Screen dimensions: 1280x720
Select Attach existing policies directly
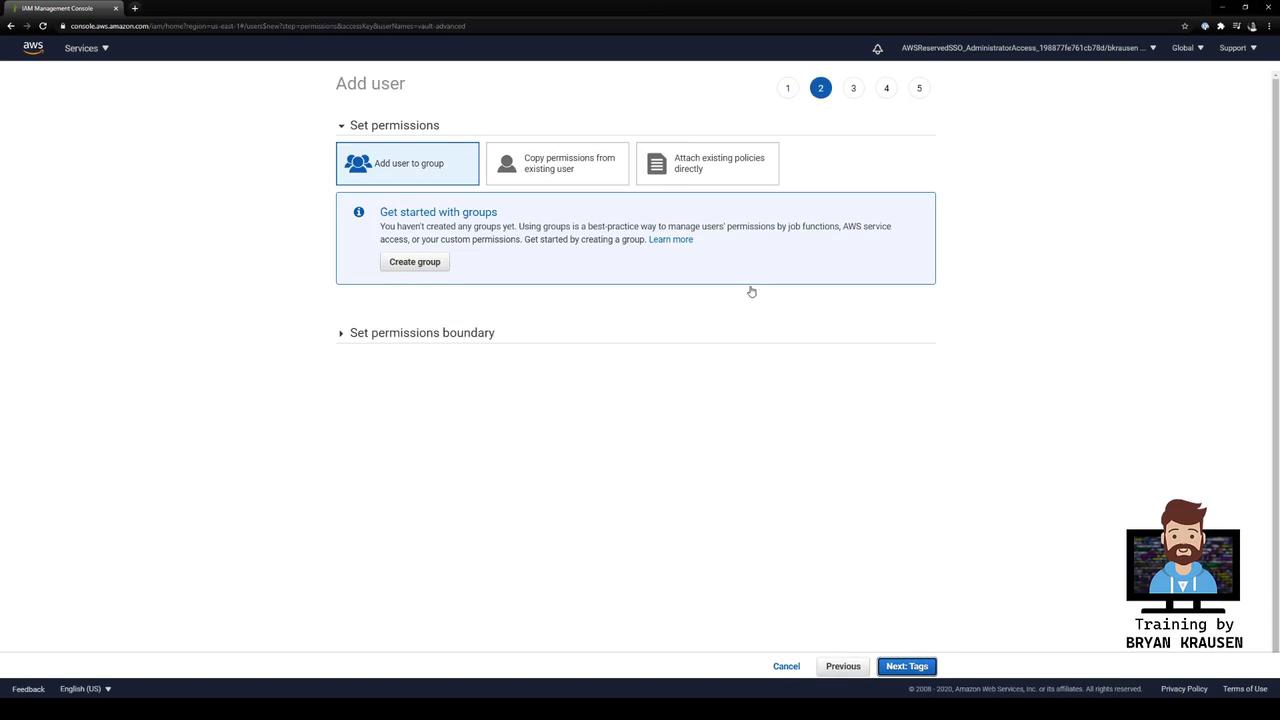coord(707,164)
